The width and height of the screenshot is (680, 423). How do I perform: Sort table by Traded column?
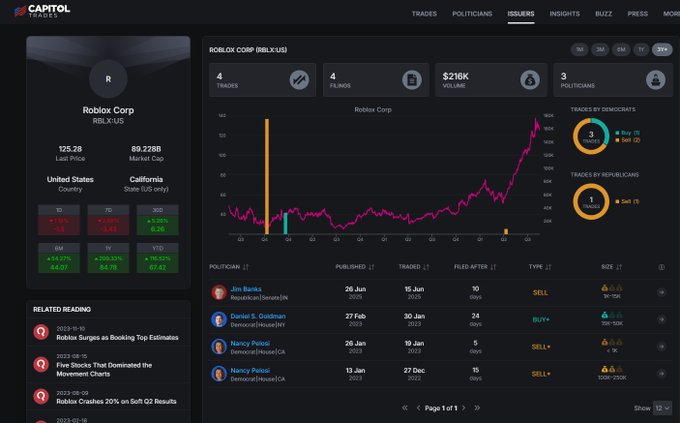pos(414,267)
